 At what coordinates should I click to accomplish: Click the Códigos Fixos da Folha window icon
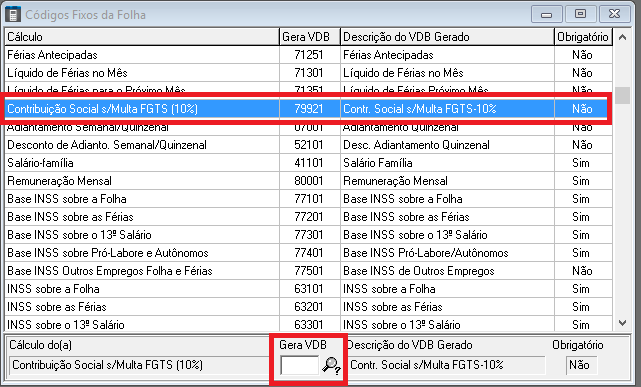(13, 15)
